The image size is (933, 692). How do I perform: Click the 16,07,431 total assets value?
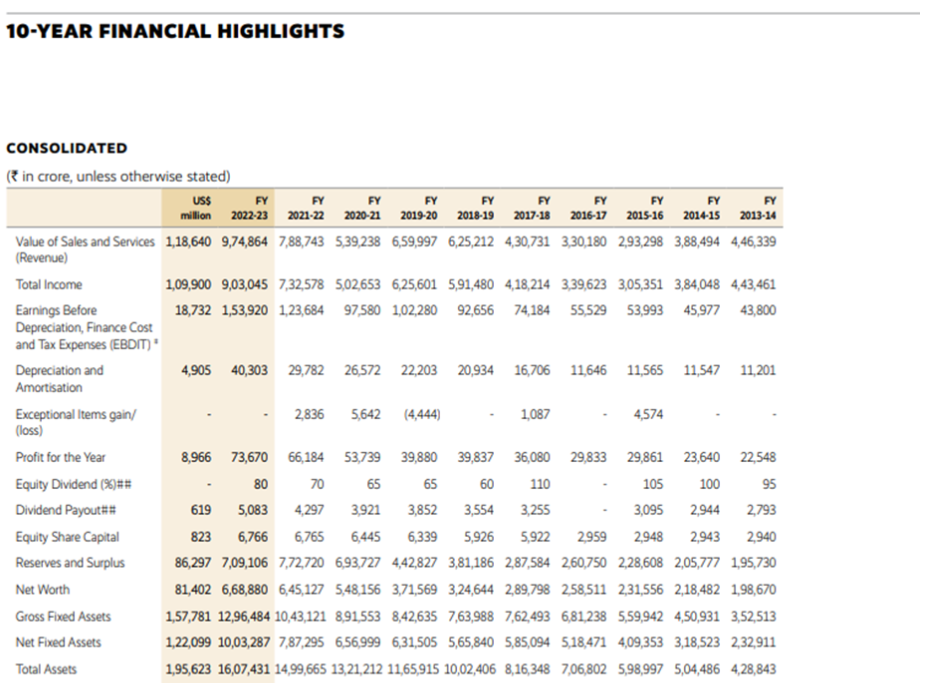pos(244,669)
